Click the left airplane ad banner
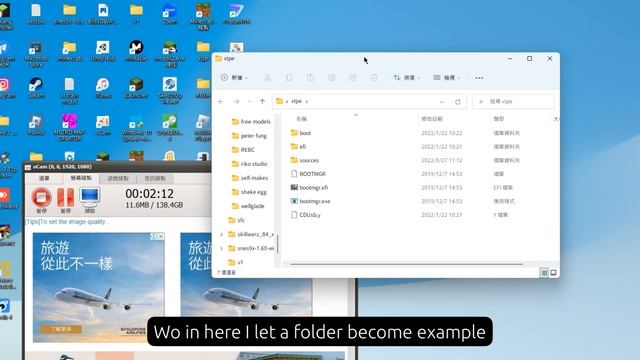640x360 pixels. (x=98, y=287)
